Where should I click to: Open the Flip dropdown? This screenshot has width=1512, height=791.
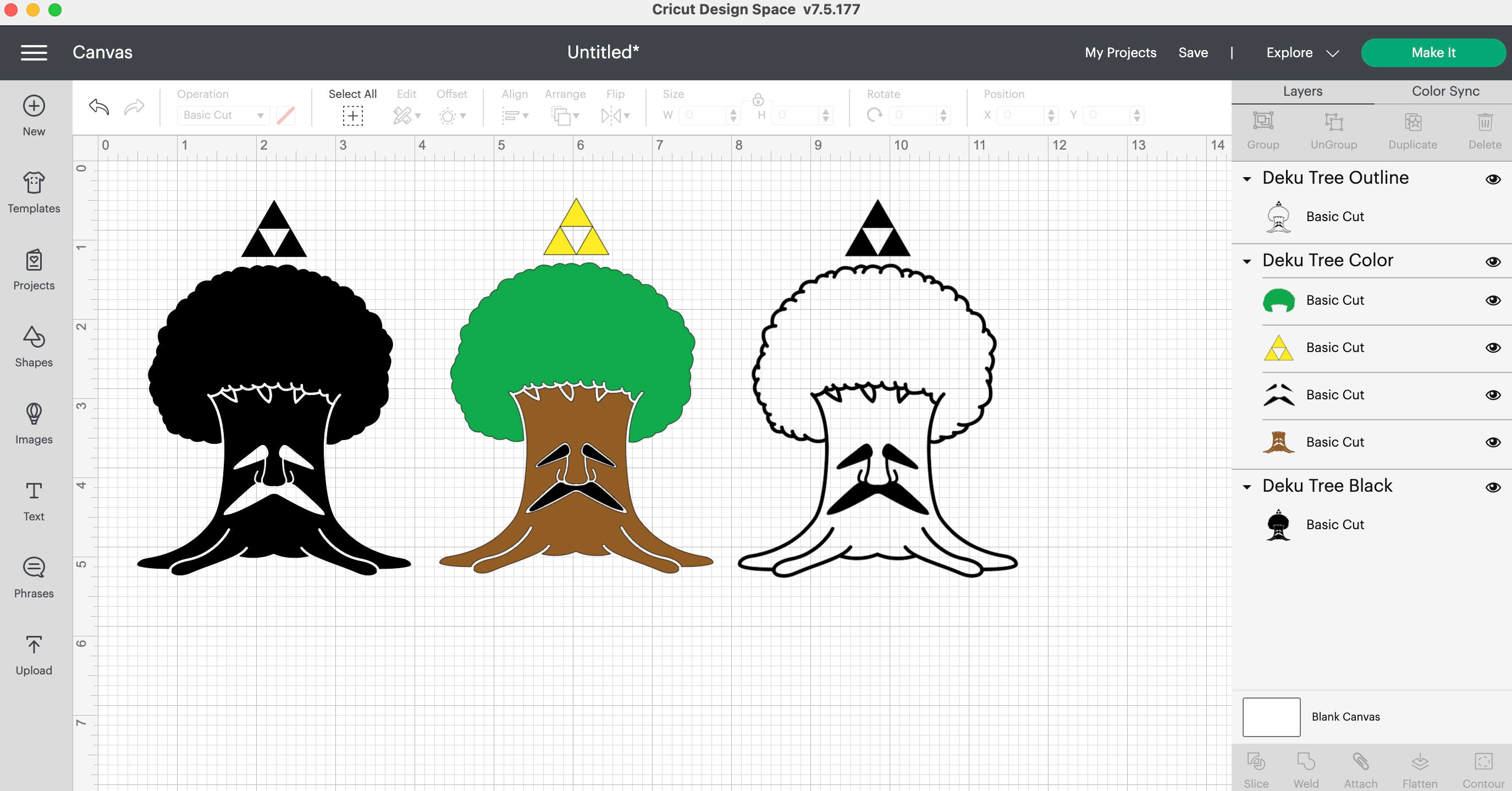615,116
